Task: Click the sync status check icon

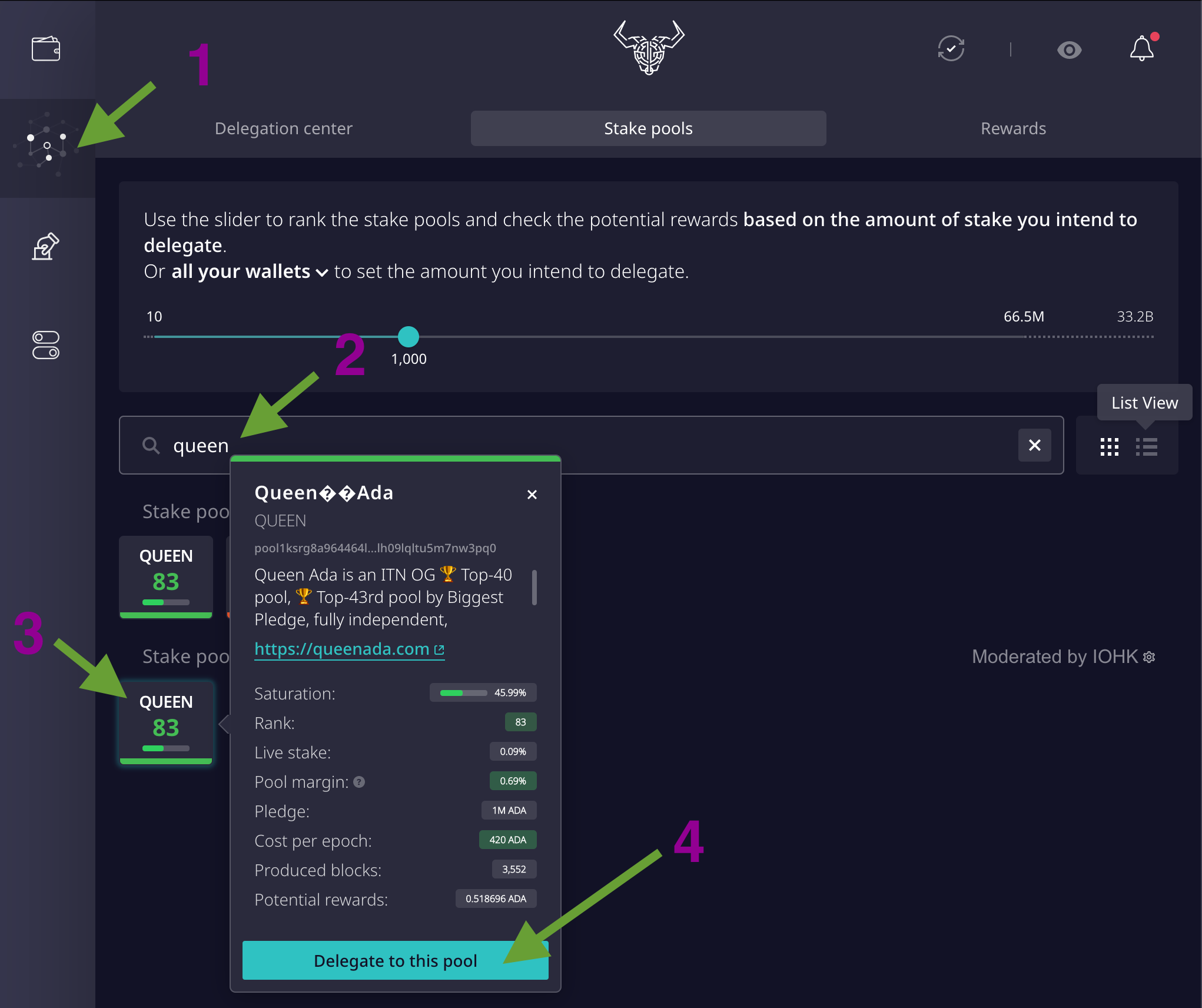Action: 951,49
